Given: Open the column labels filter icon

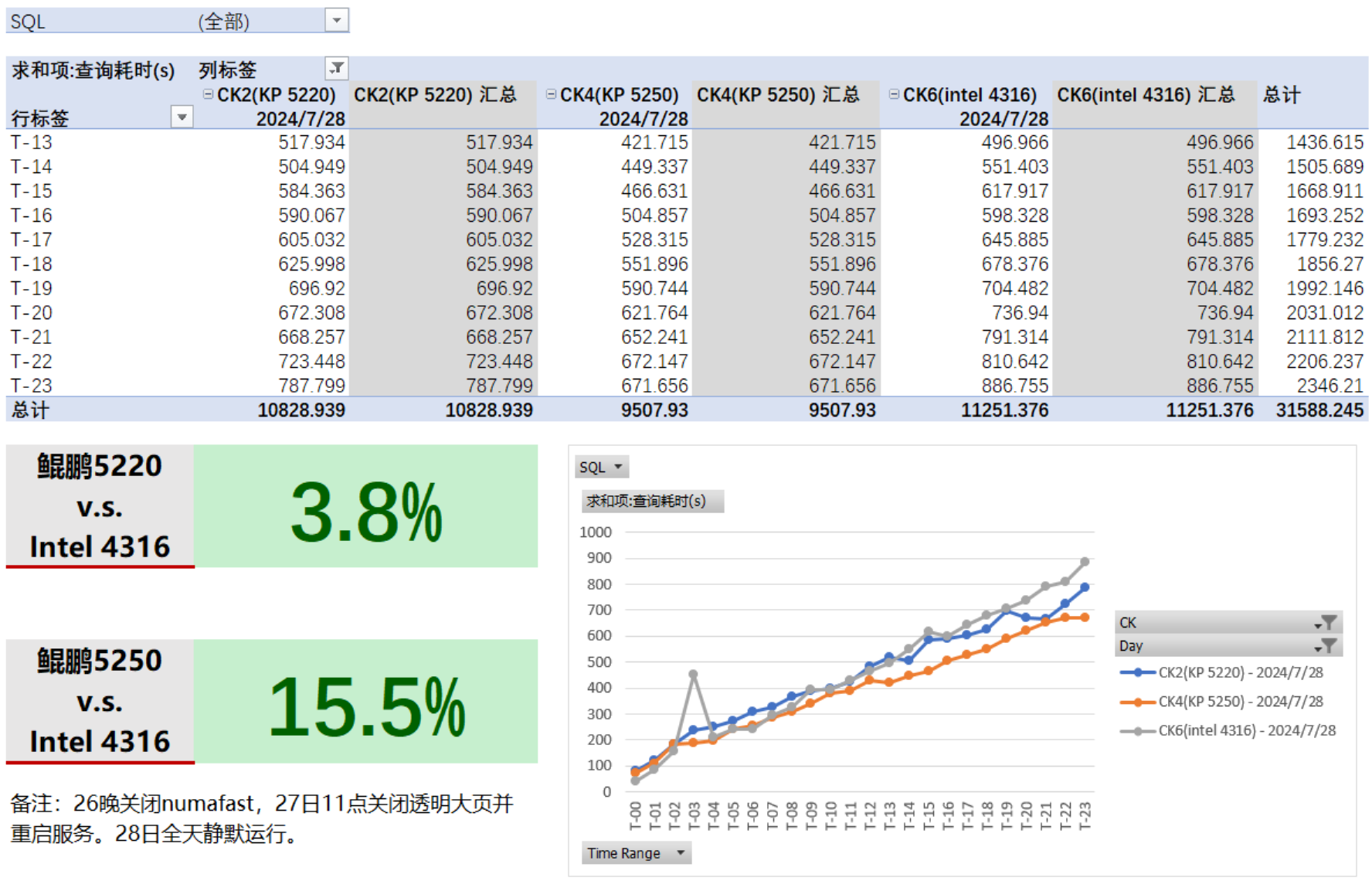Looking at the screenshot, I should click(337, 69).
